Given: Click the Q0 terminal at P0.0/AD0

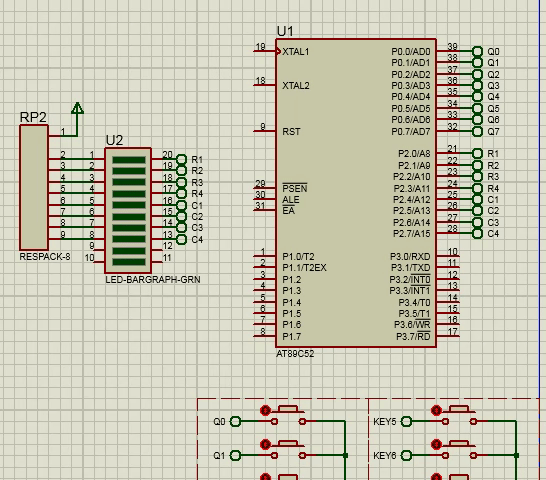Looking at the screenshot, I should (477, 52).
